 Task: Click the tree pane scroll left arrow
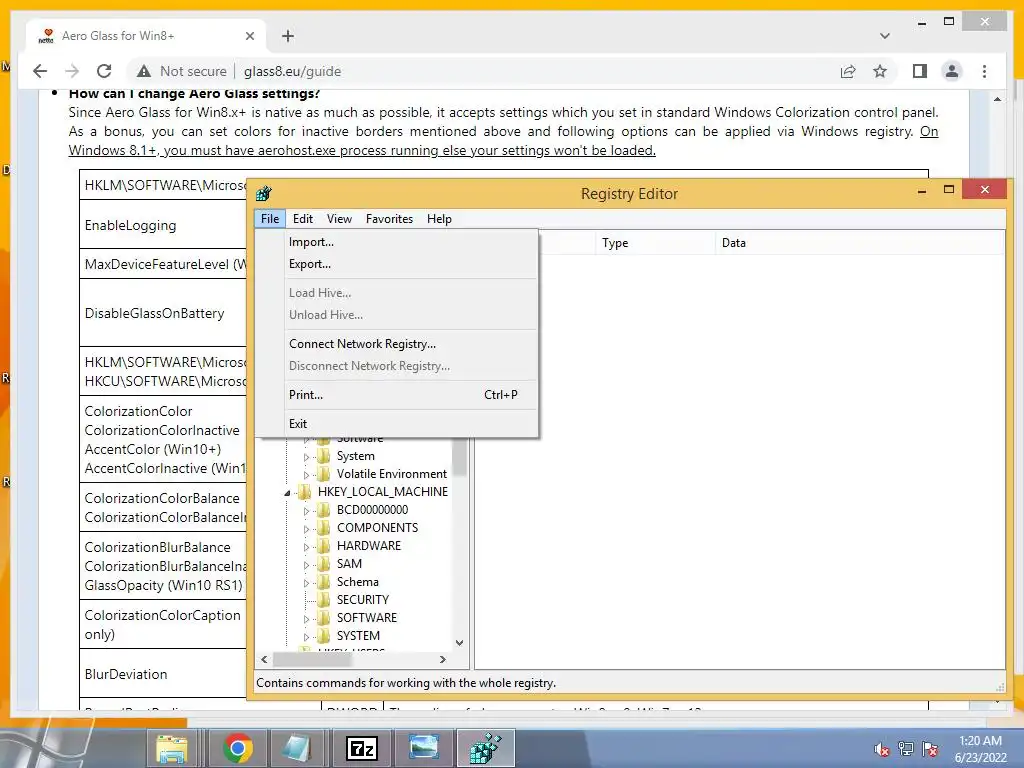(264, 660)
